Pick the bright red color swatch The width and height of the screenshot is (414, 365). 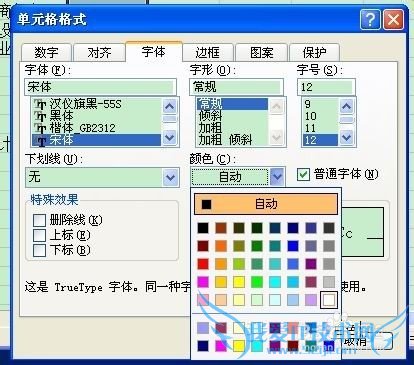[x=203, y=264]
